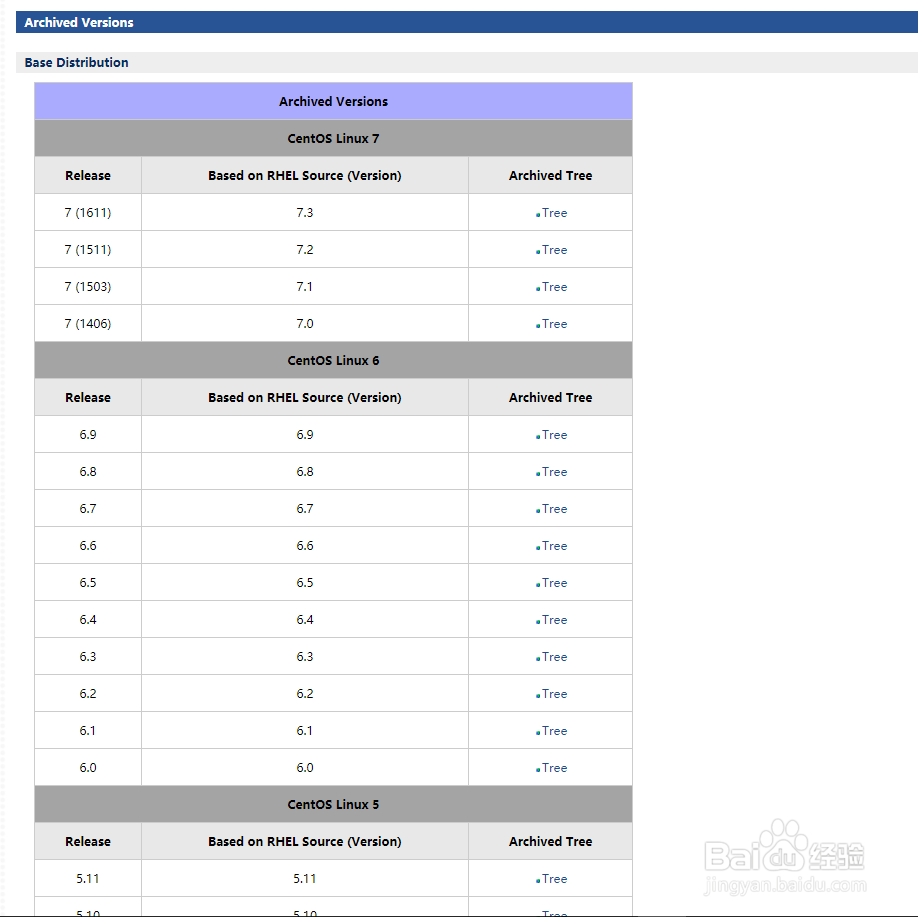Open the Tree link for CentOS 6.0
Image resolution: width=918 pixels, height=917 pixels.
[x=554, y=767]
